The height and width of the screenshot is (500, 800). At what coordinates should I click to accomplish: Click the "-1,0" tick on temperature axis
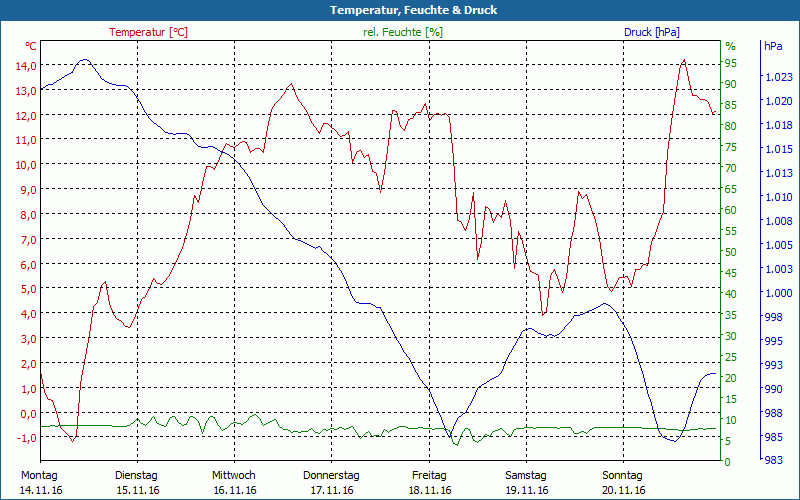[24, 438]
